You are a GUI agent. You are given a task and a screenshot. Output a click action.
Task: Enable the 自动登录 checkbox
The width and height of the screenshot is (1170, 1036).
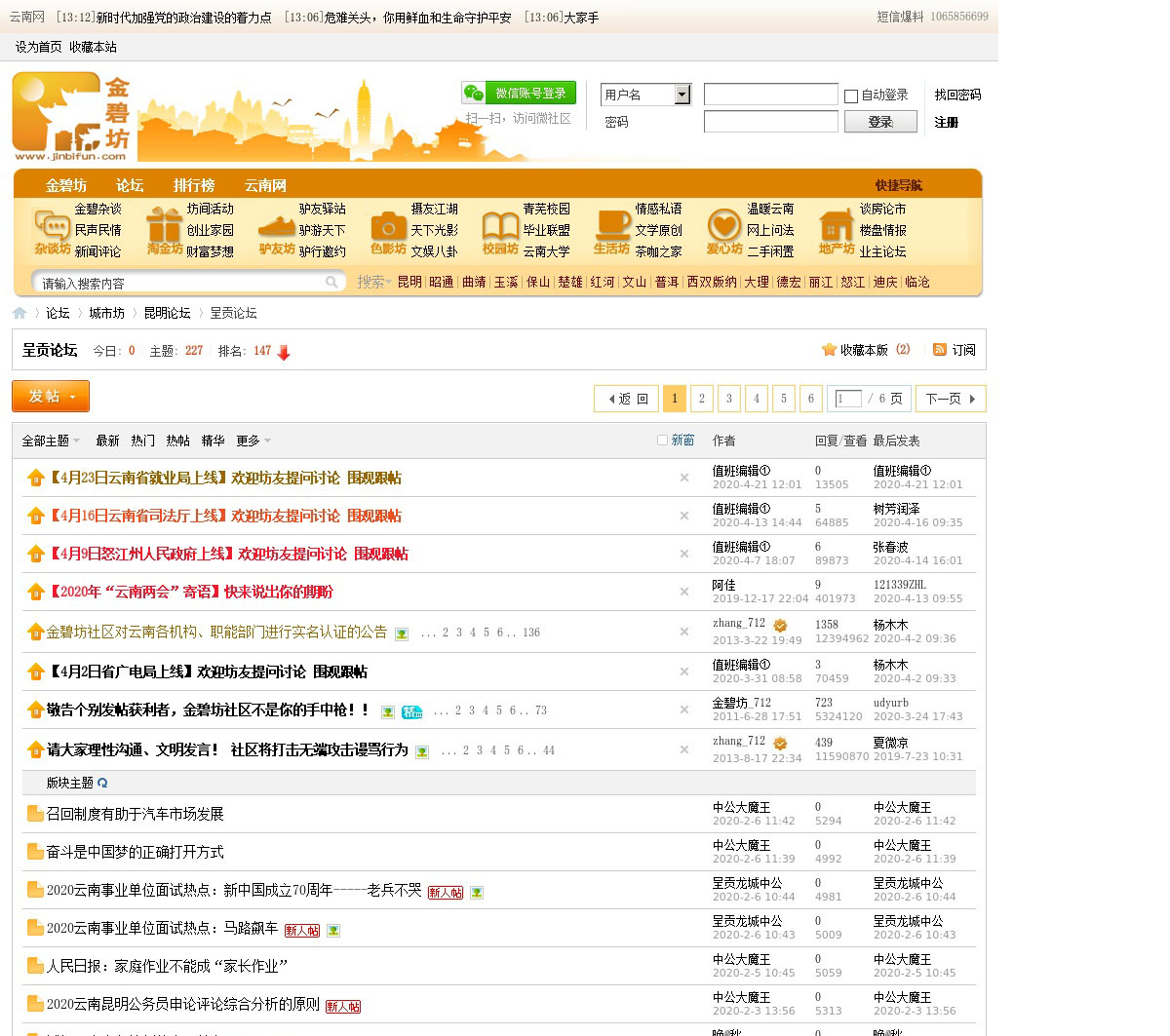[851, 96]
